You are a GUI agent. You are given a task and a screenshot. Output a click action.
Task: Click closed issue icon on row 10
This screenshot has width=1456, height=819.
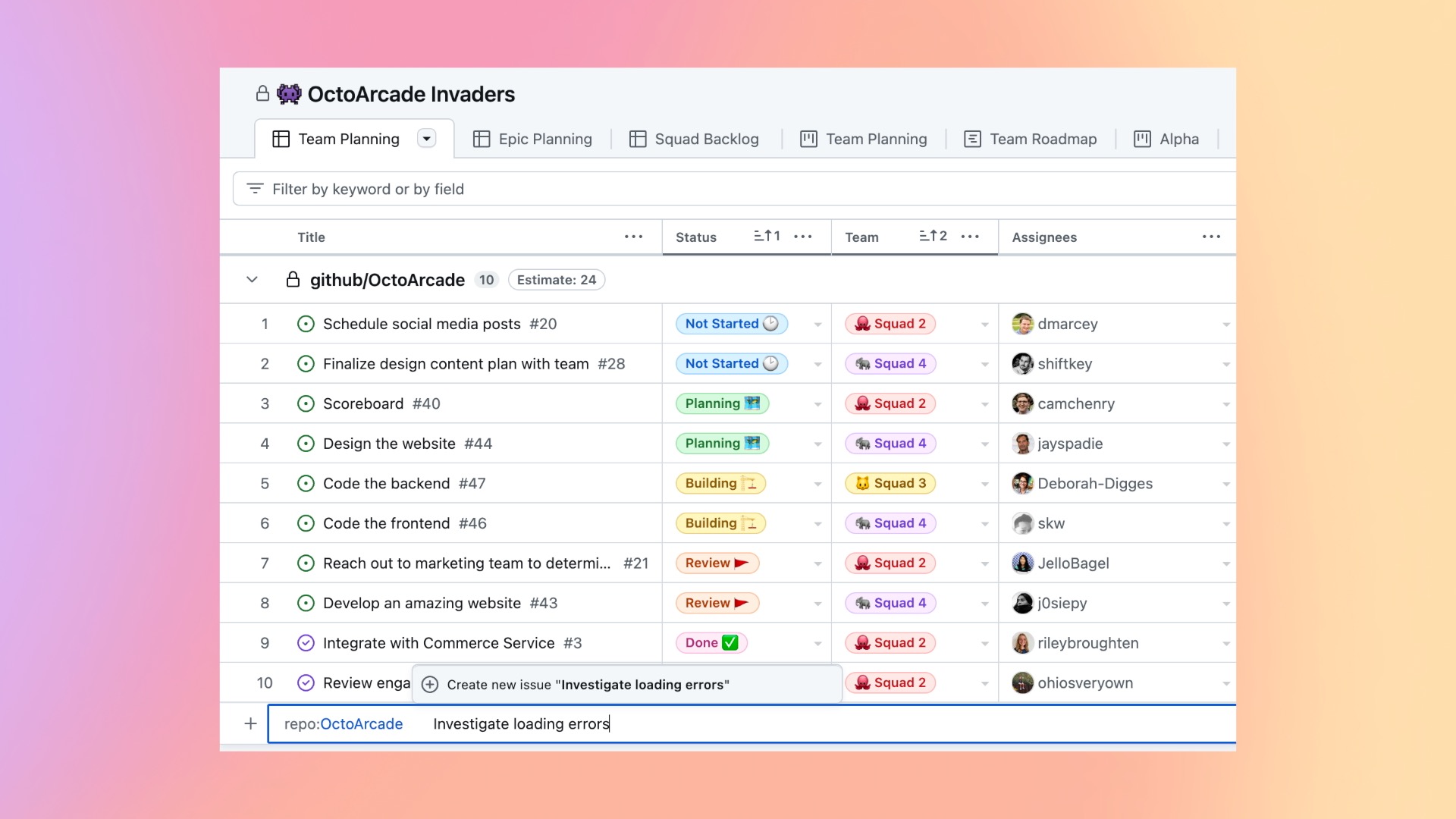click(306, 682)
